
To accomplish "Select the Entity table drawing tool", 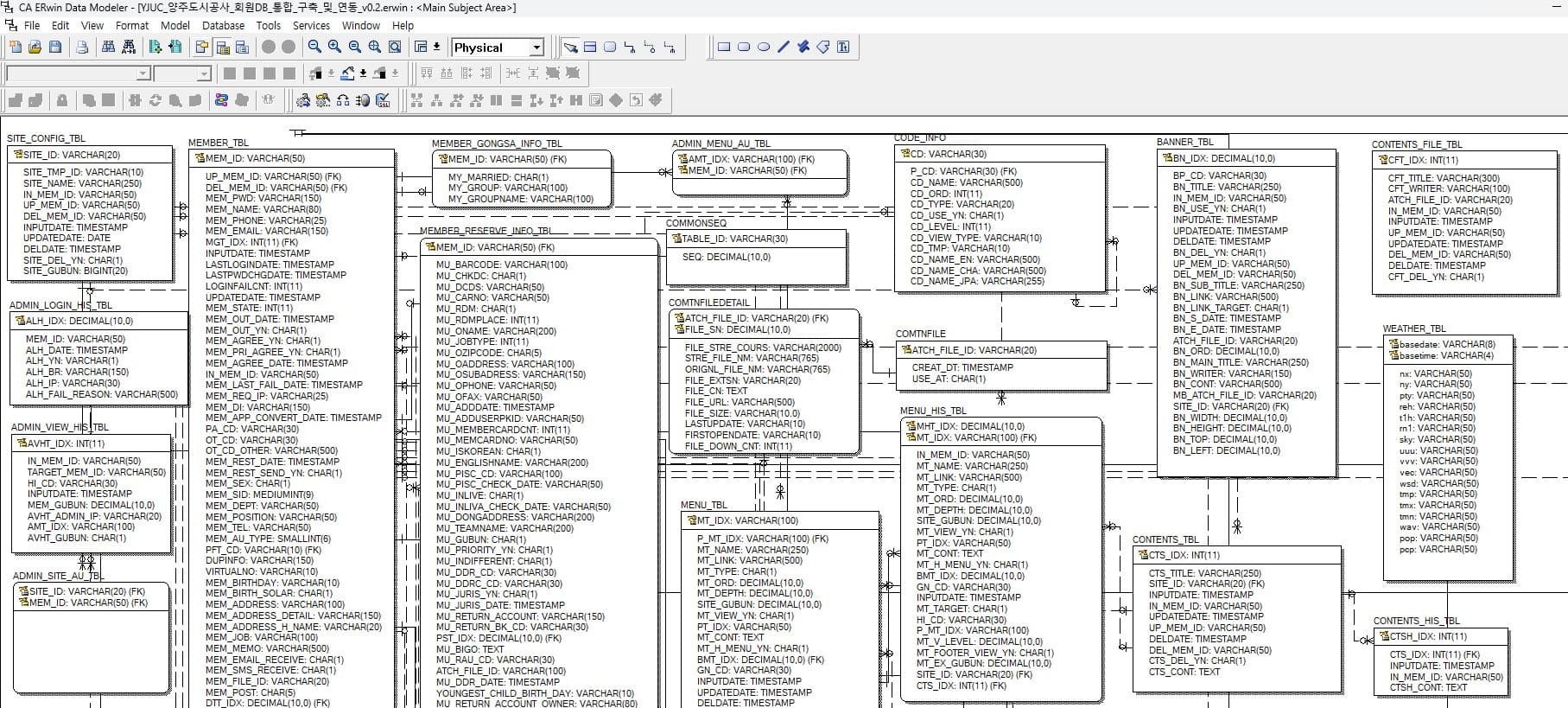I will 590,48.
